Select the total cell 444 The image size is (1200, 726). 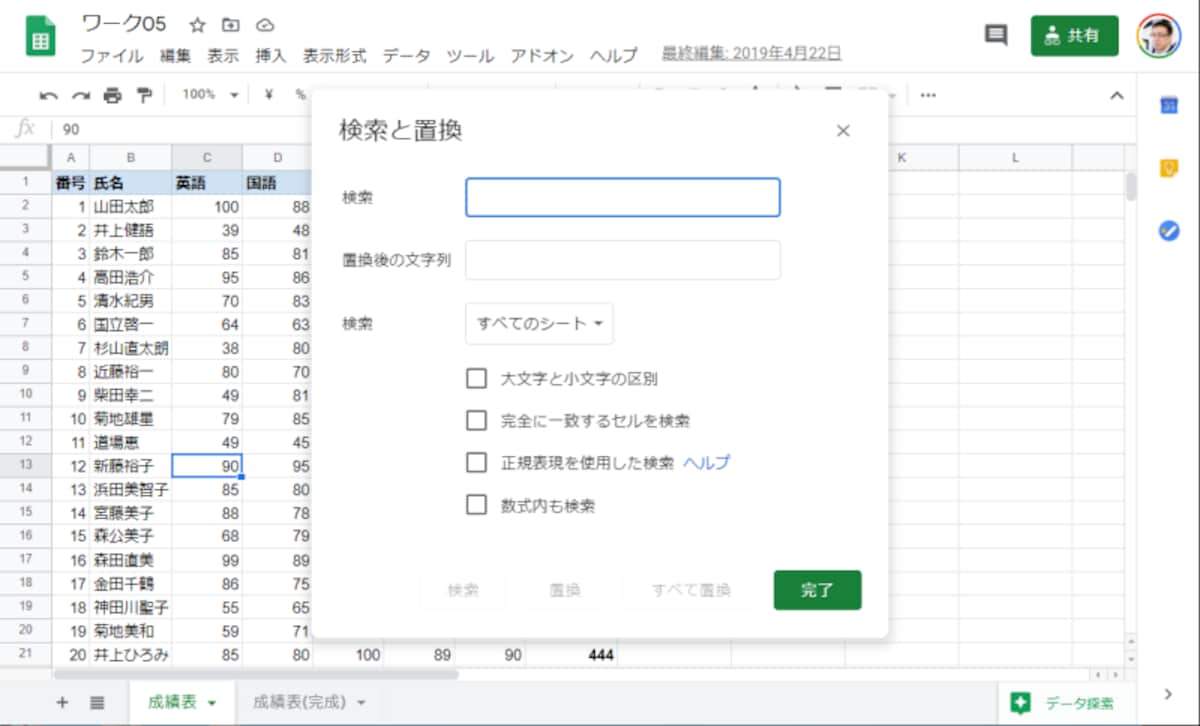[572, 655]
